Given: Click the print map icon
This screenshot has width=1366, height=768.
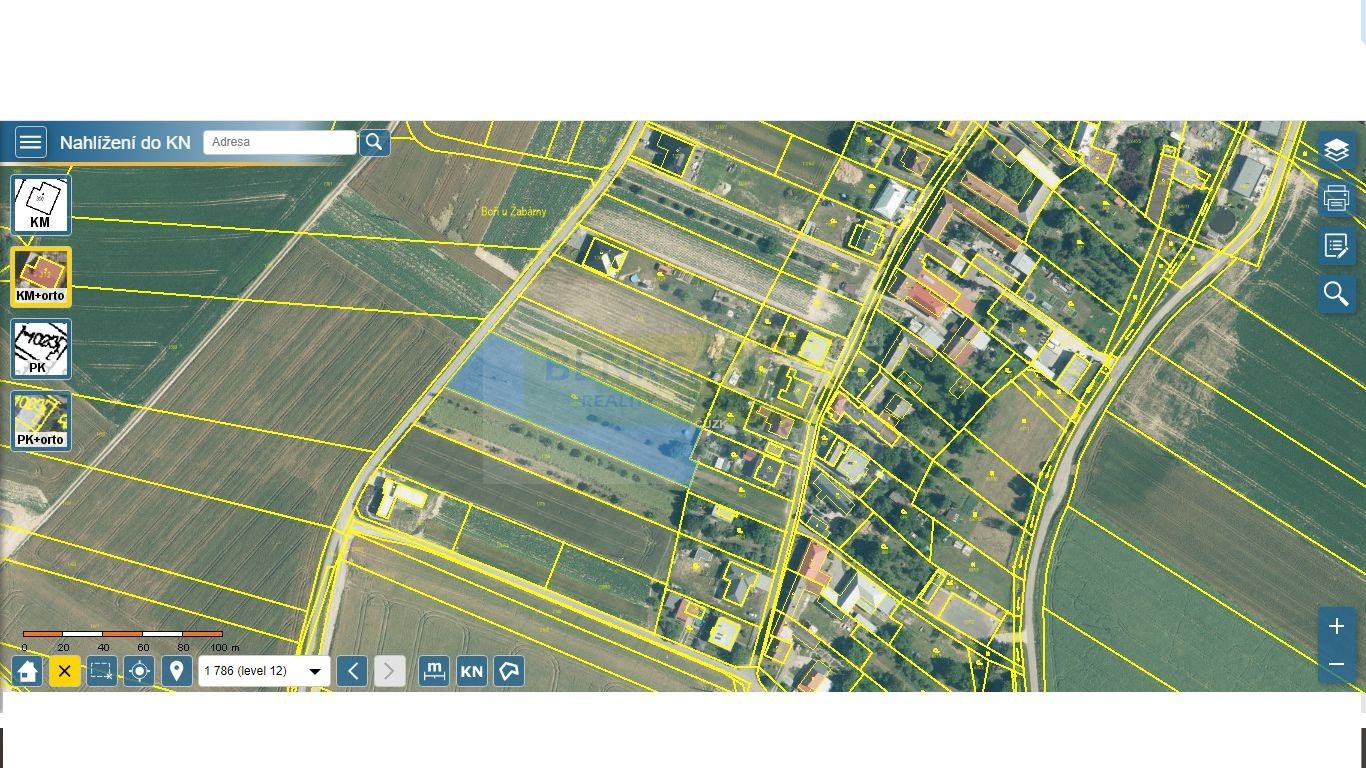Looking at the screenshot, I should click(x=1336, y=198).
